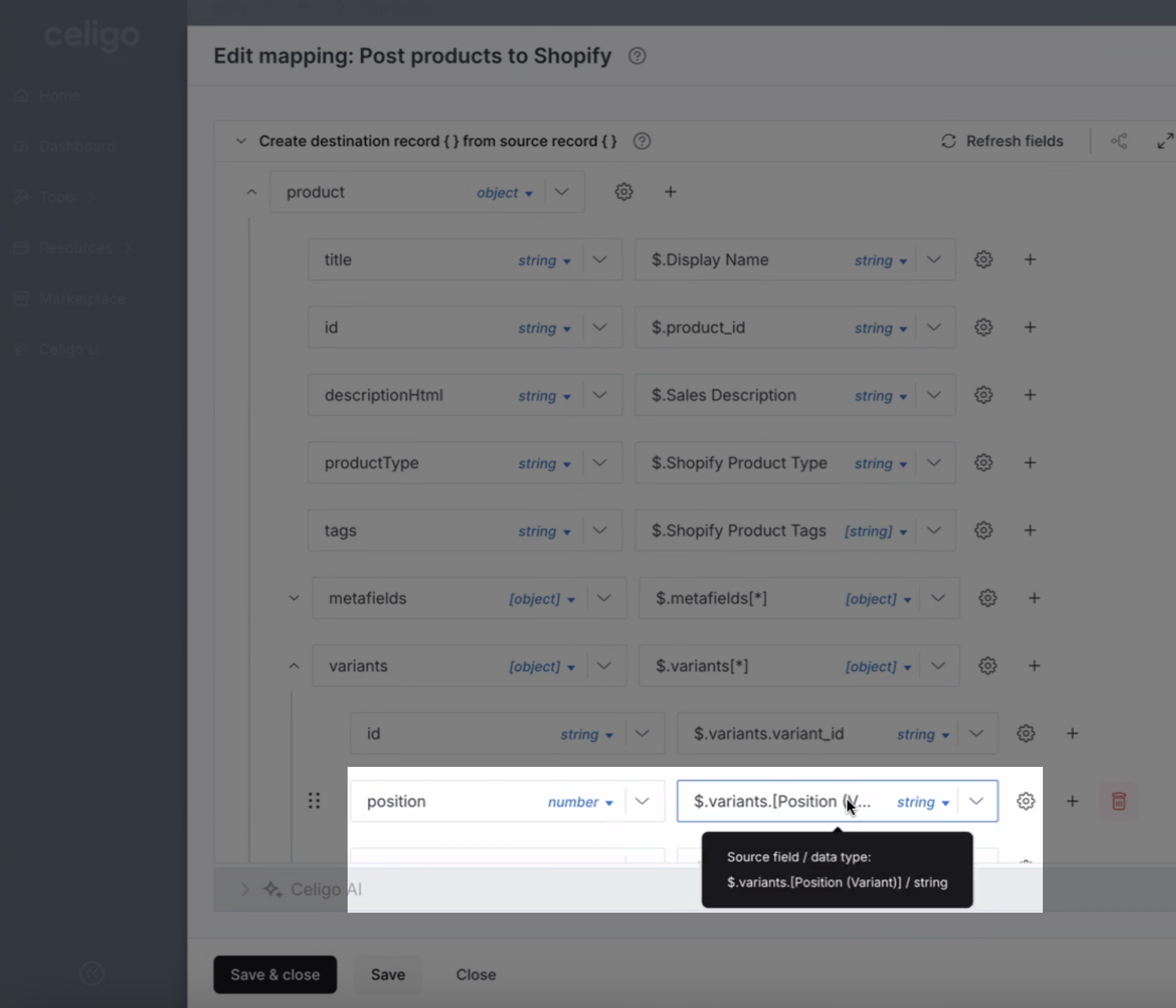Open settings gear for the variants row
This screenshot has height=1008, width=1176.
tap(988, 666)
